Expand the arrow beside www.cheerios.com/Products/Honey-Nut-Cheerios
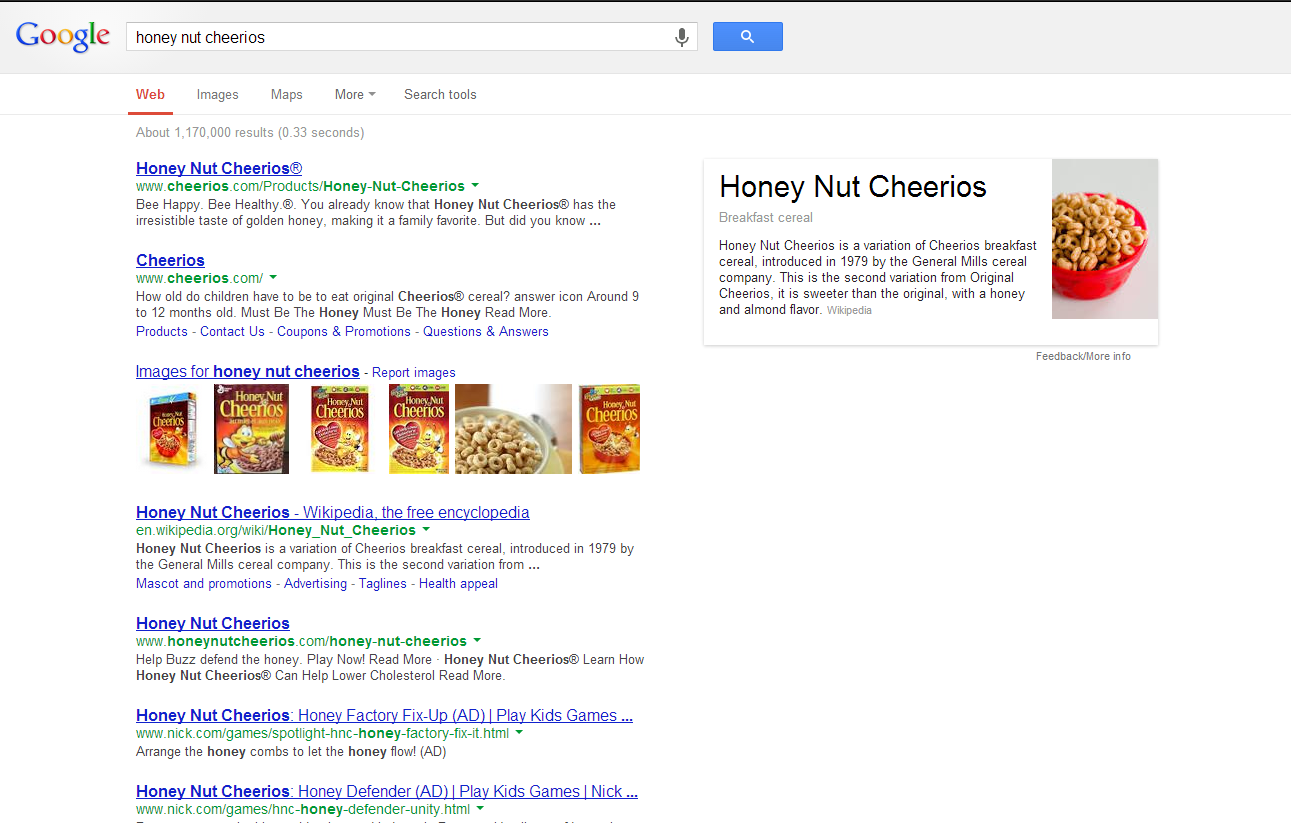Image resolution: width=1291 pixels, height=823 pixels. pos(475,185)
